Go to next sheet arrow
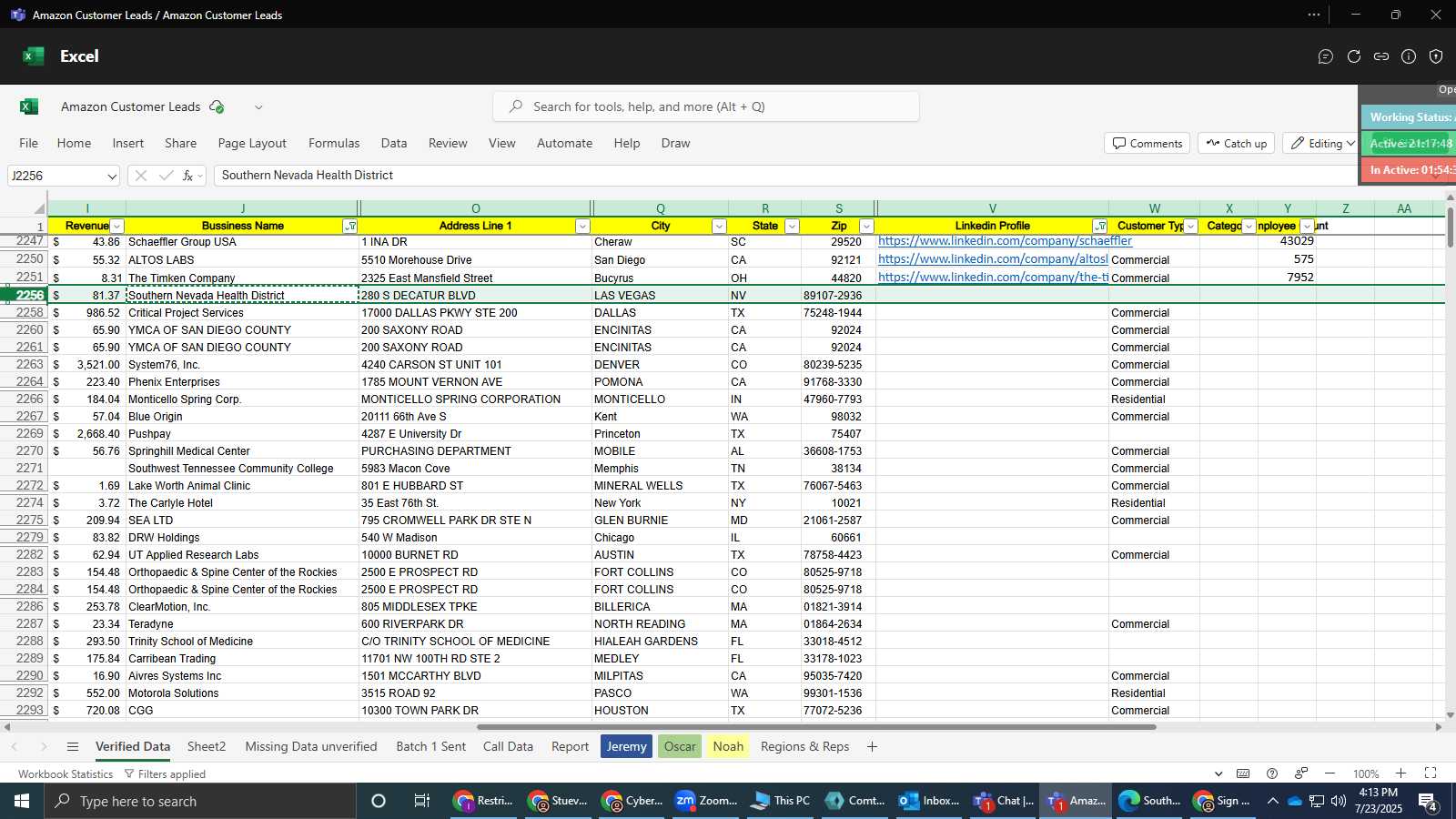1456x819 pixels. pyautogui.click(x=43, y=746)
